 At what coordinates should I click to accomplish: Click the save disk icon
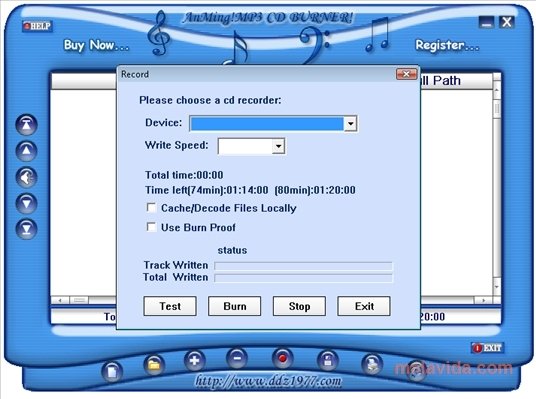tap(327, 360)
